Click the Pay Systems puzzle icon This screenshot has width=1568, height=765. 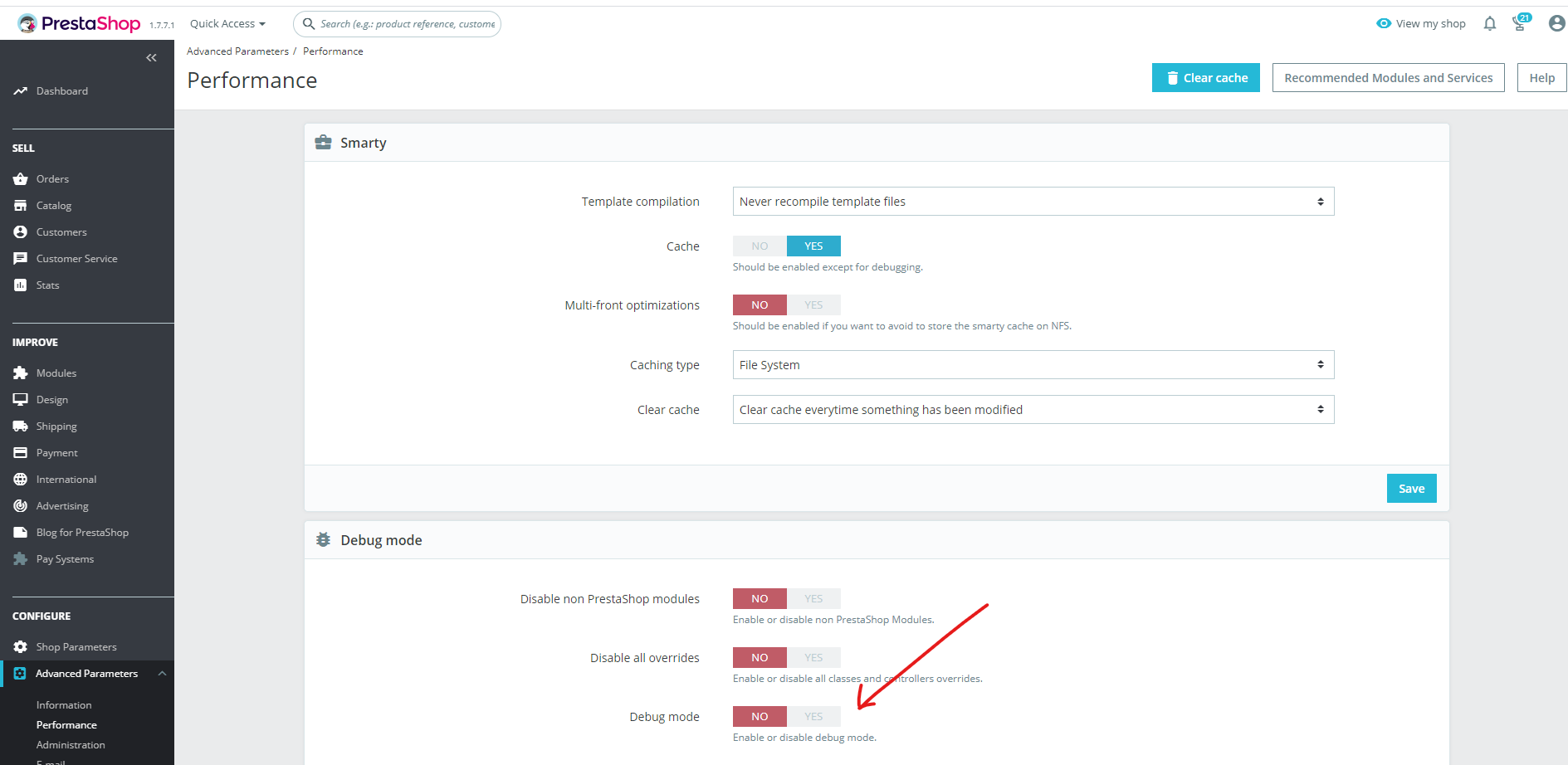21,559
